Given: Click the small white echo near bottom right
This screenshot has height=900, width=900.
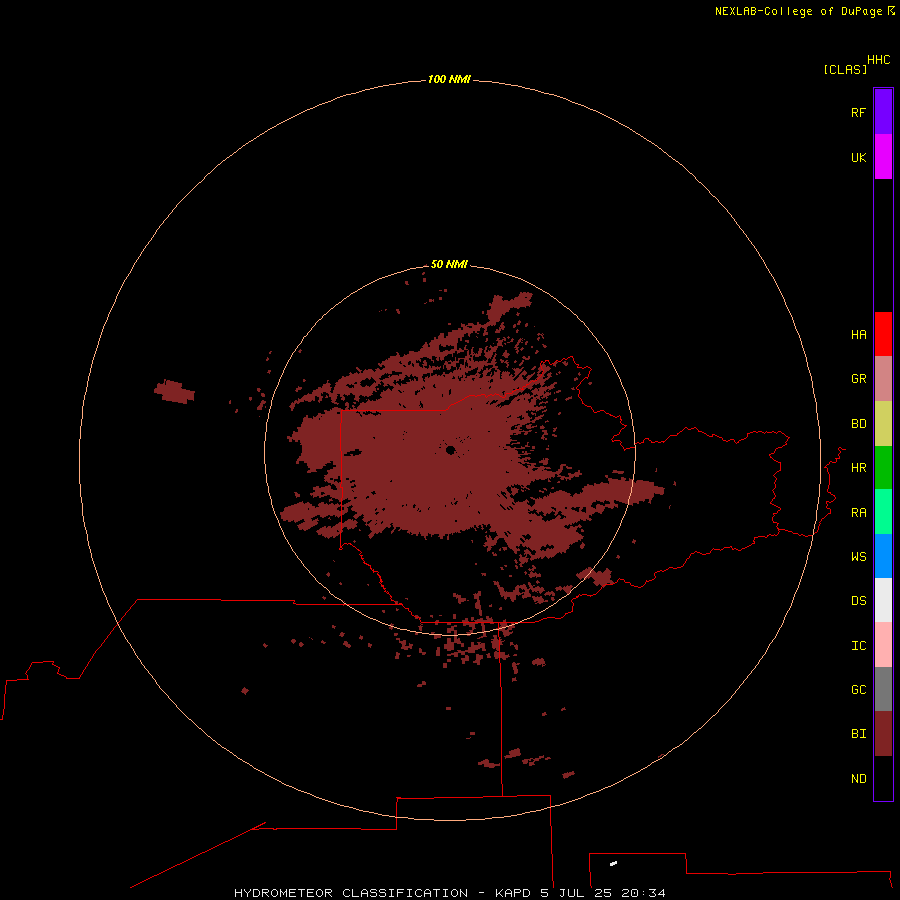Looking at the screenshot, I should [x=613, y=863].
